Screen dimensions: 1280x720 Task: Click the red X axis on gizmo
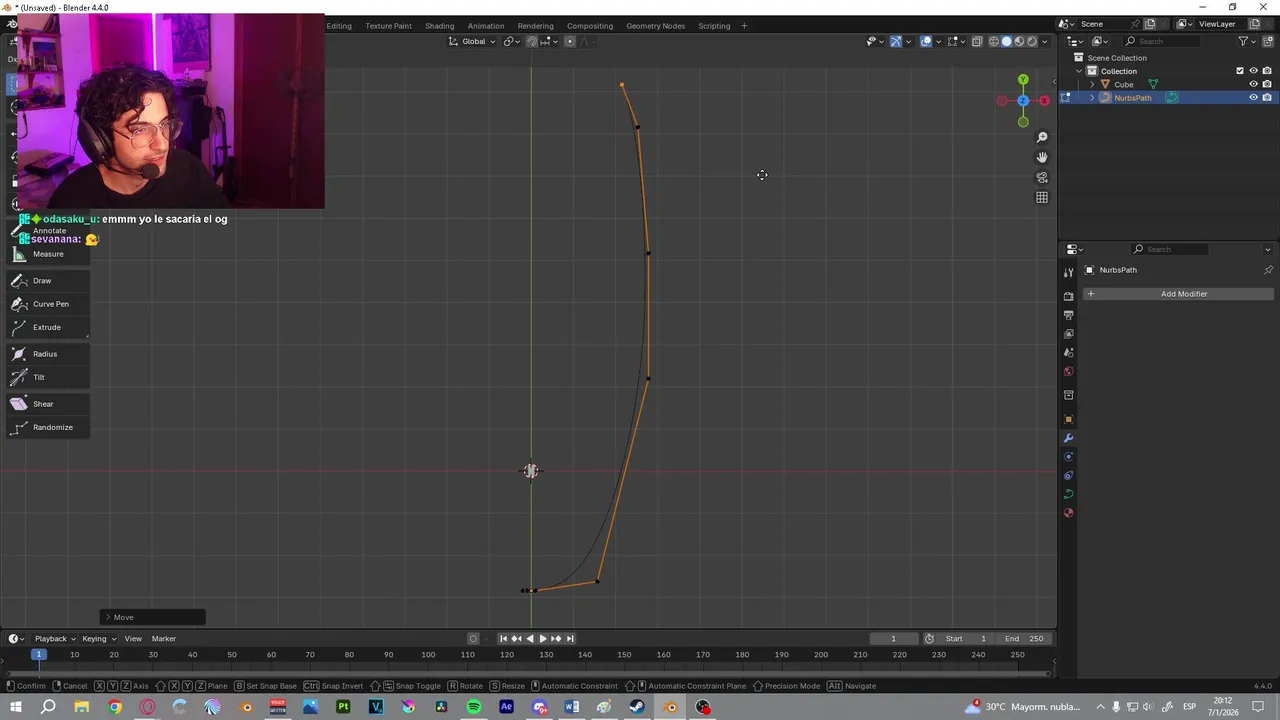(1044, 100)
